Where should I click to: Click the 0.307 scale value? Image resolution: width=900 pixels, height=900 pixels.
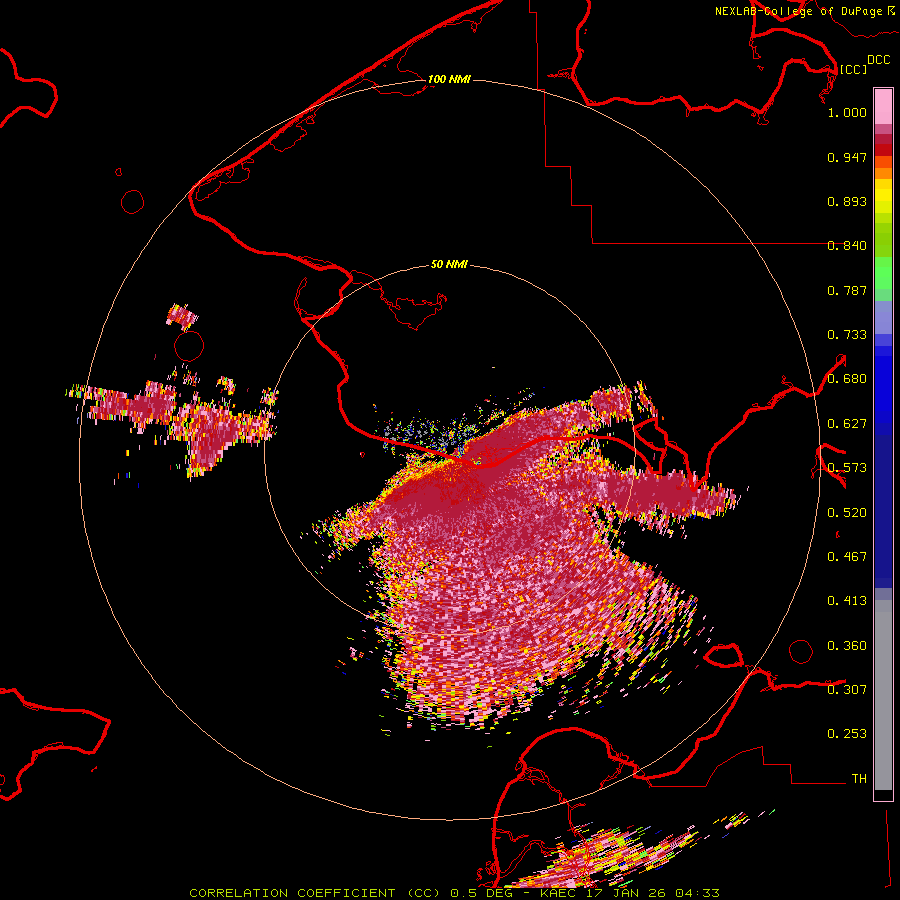[x=847, y=690]
